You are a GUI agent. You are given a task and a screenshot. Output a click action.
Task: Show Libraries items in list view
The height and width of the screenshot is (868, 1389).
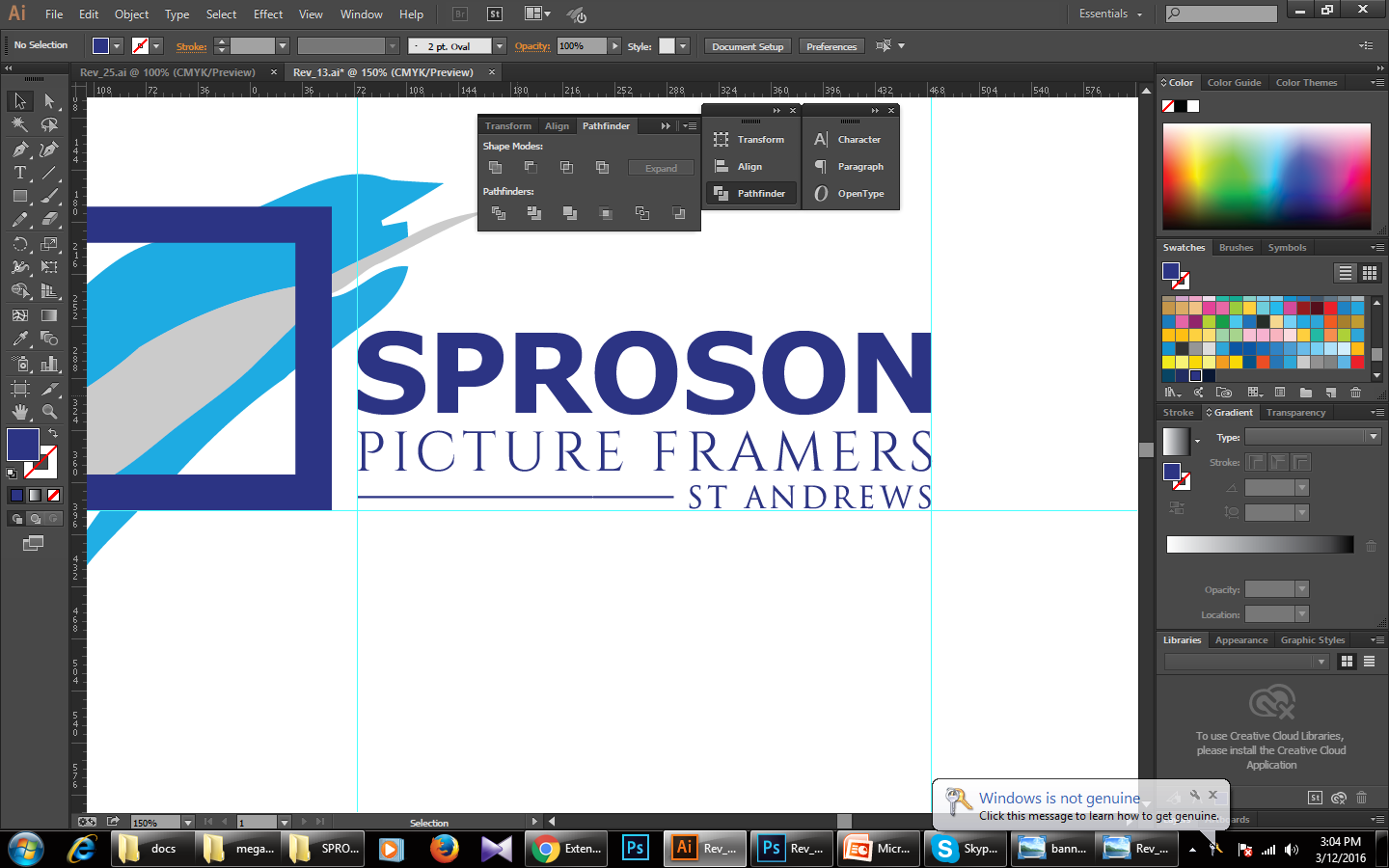click(1369, 662)
